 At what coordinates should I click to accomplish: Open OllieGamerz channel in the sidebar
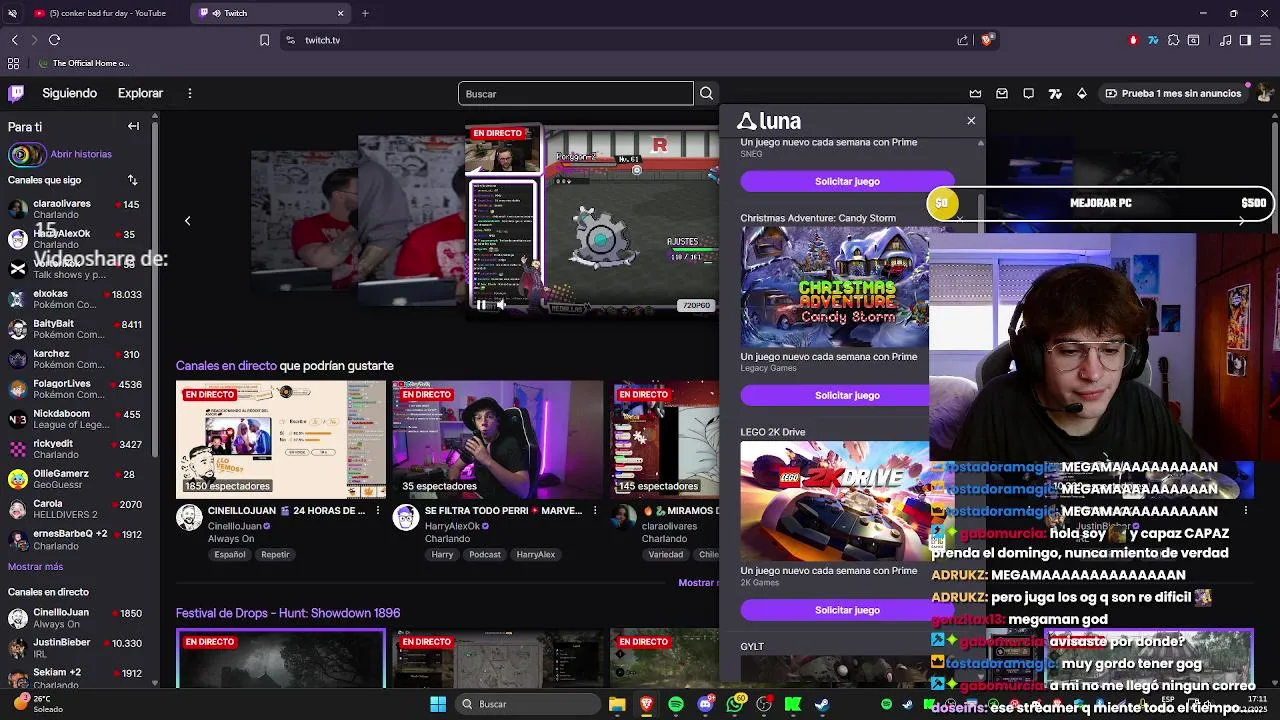click(x=78, y=478)
